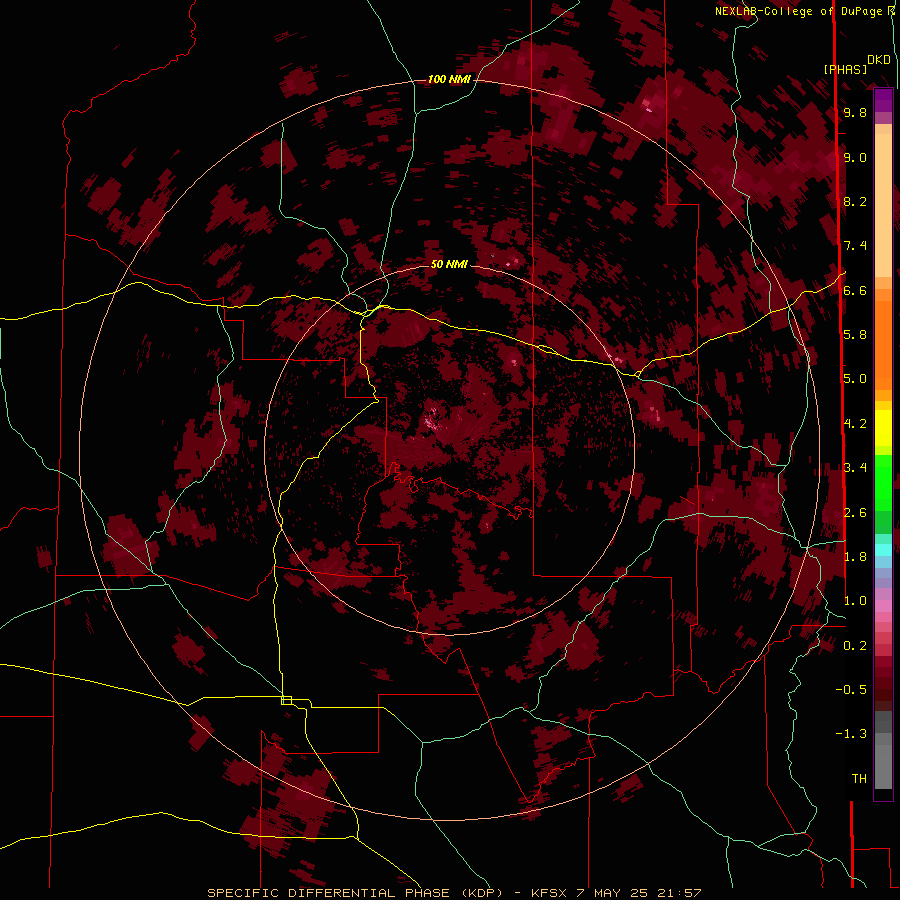Click the 9.8 value on the color scale

tap(855, 112)
